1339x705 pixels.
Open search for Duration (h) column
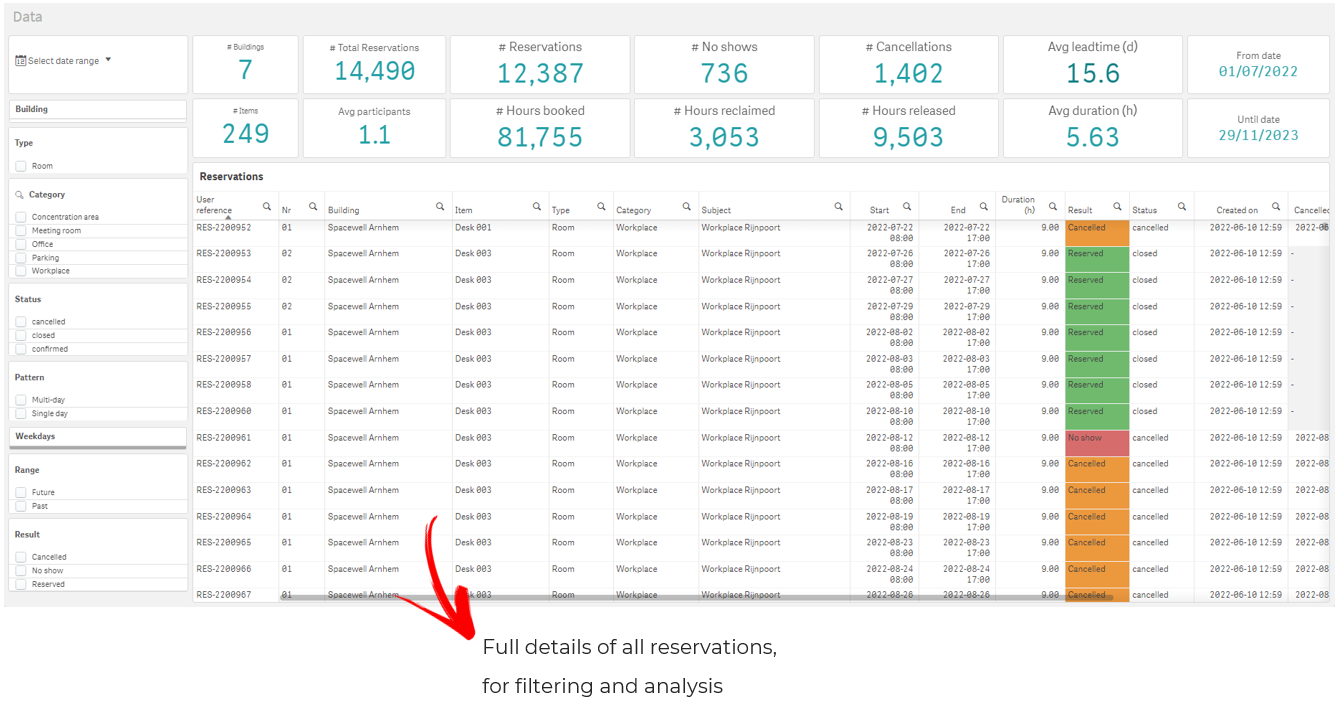tap(1052, 207)
